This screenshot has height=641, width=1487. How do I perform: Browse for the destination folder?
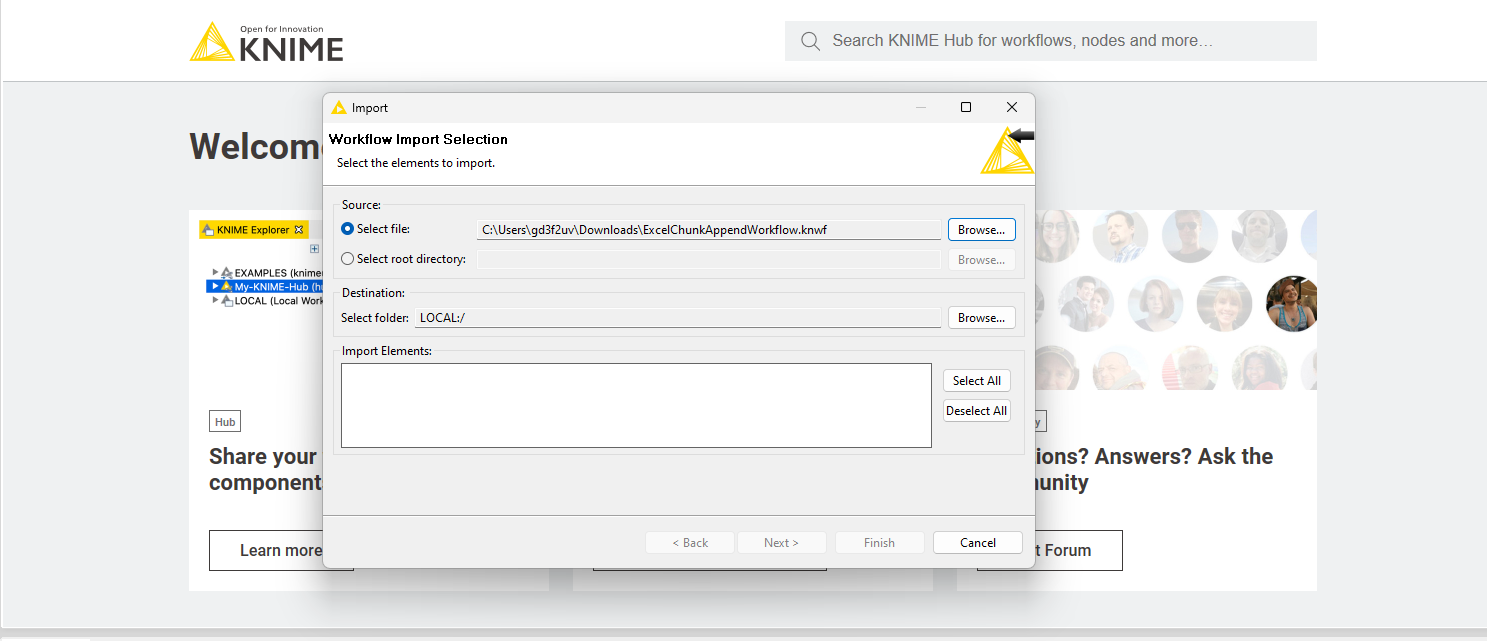pyautogui.click(x=981, y=318)
